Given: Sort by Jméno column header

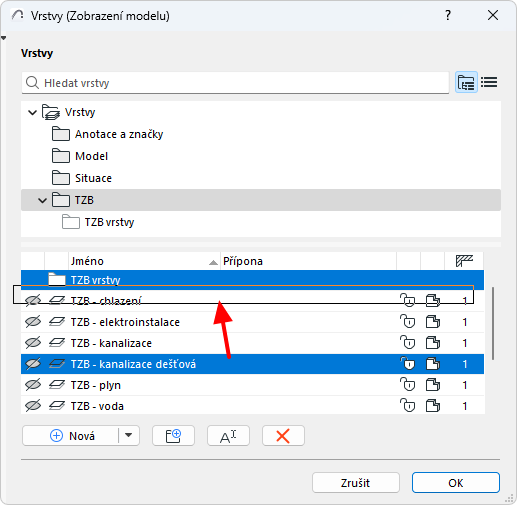Looking at the screenshot, I should [x=144, y=261].
